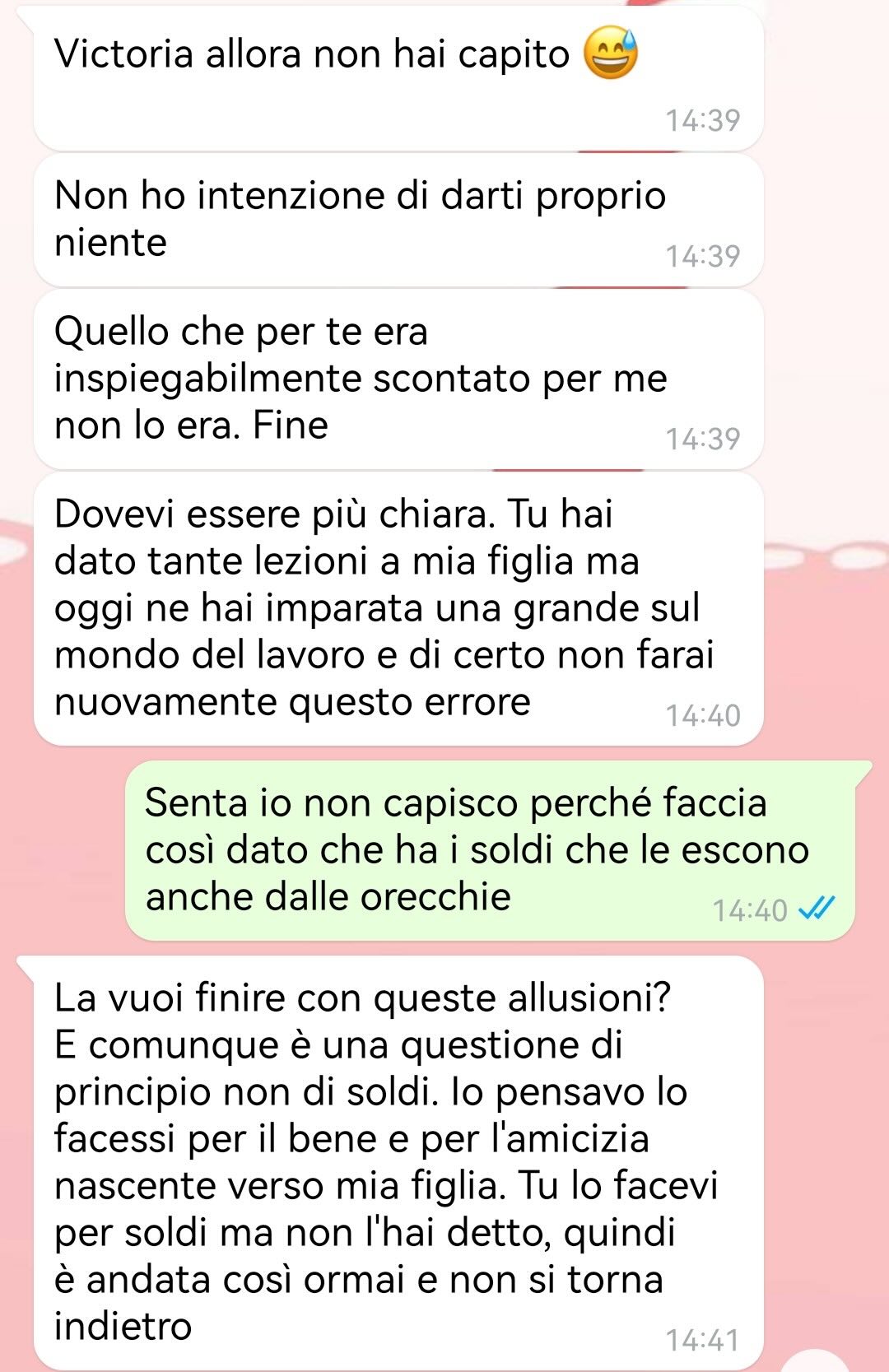
Task: Click the phrase 'principio non di soldi'
Action: pyautogui.click(x=245, y=1092)
